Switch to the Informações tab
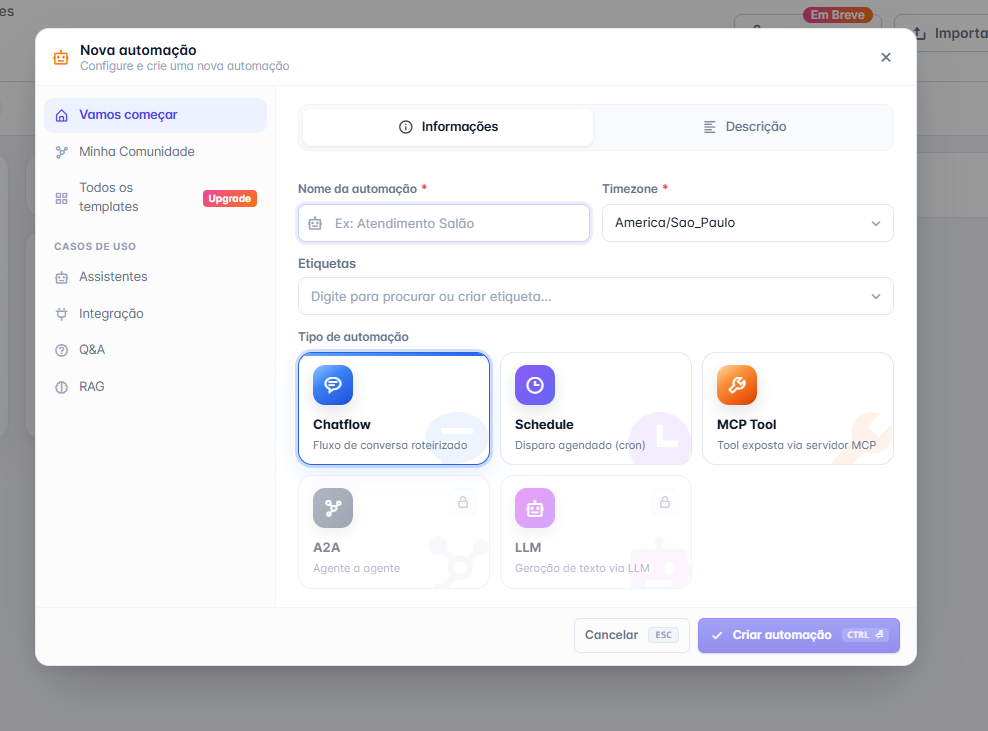 click(x=448, y=127)
